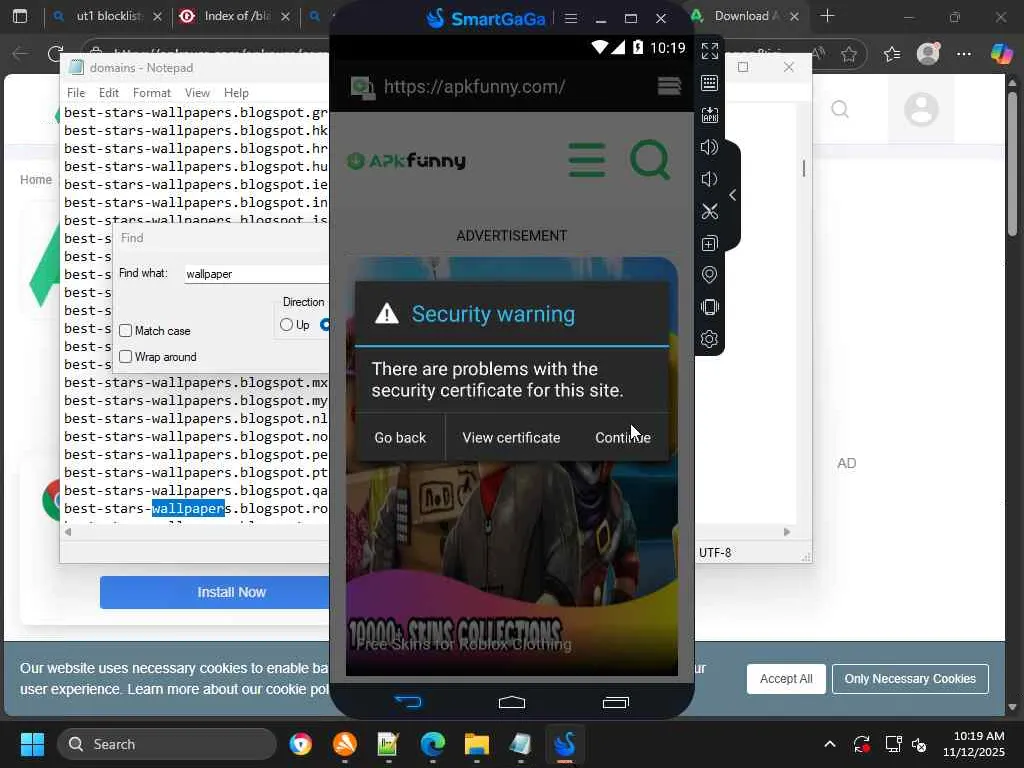The width and height of the screenshot is (1024, 768).
Task: Open File Explorer from the taskbar
Action: tap(477, 744)
